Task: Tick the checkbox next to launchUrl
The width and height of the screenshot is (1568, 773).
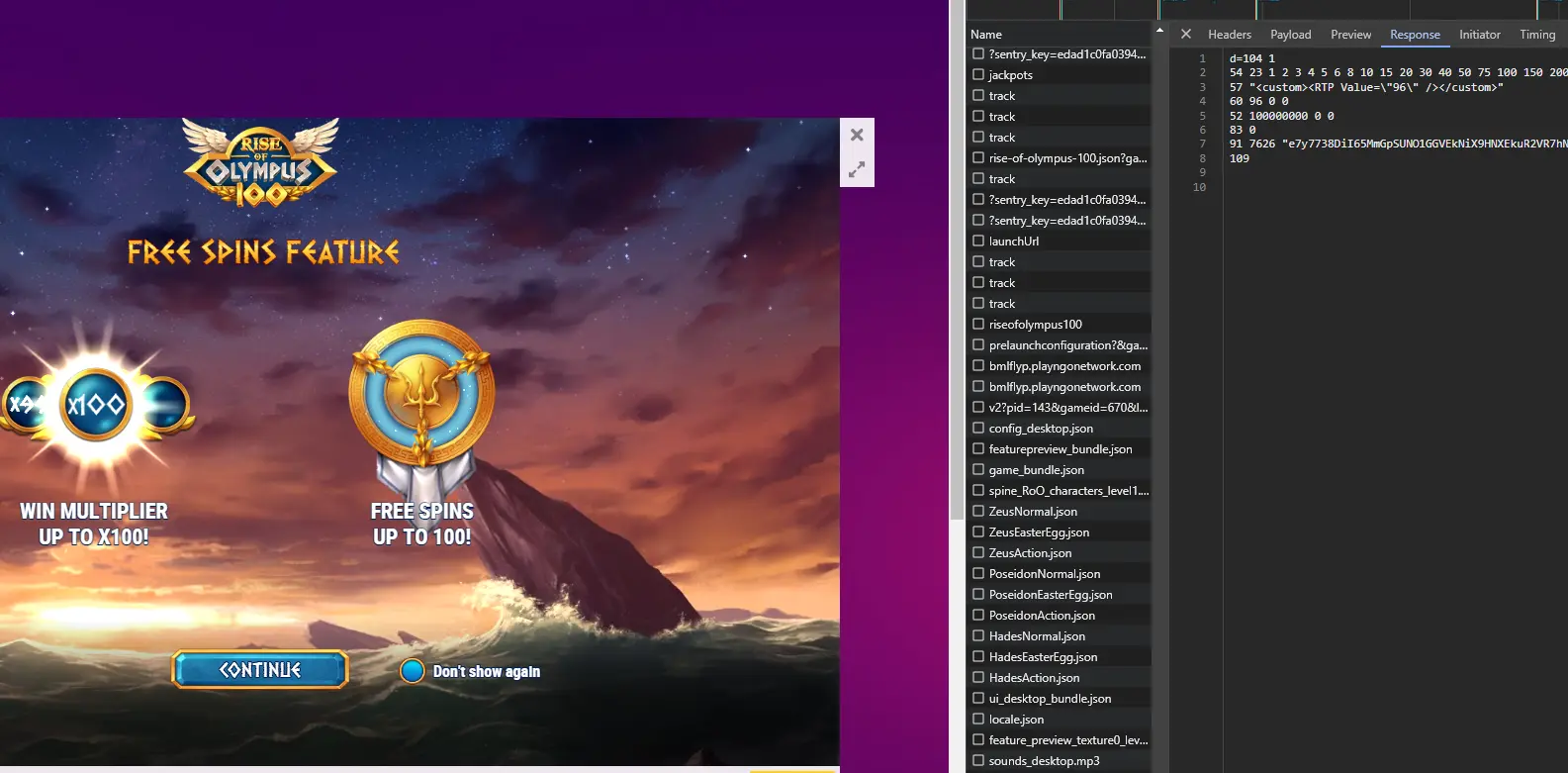Action: point(978,241)
